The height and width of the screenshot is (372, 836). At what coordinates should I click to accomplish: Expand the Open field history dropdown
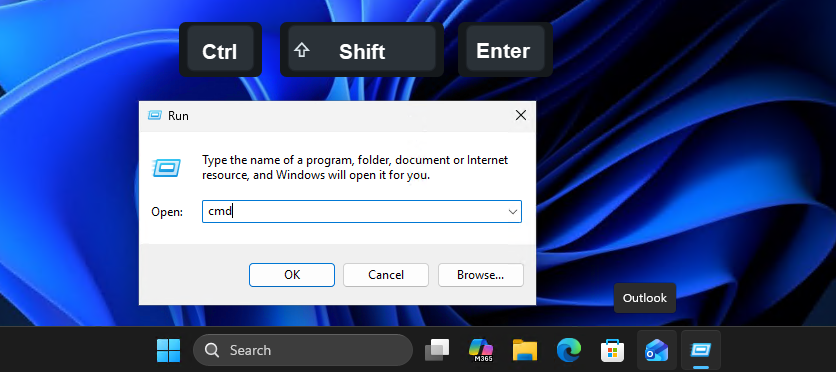(x=513, y=212)
